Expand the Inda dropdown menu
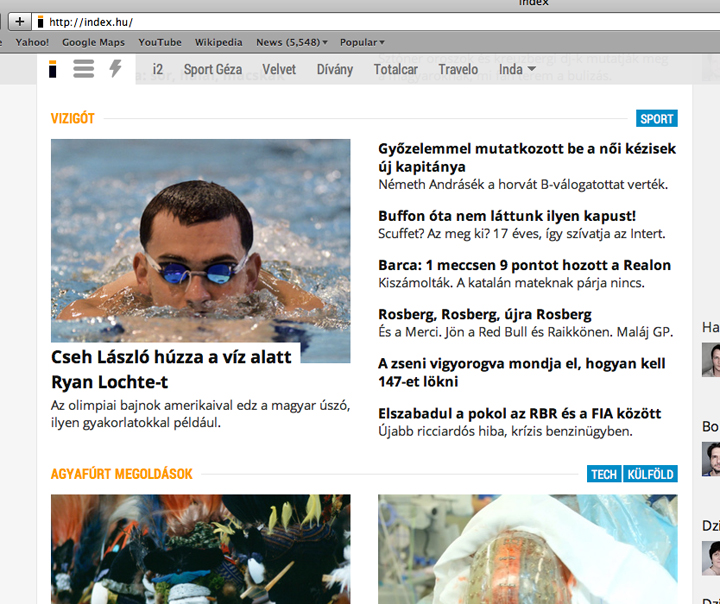Viewport: 720px width, 604px height. point(517,69)
